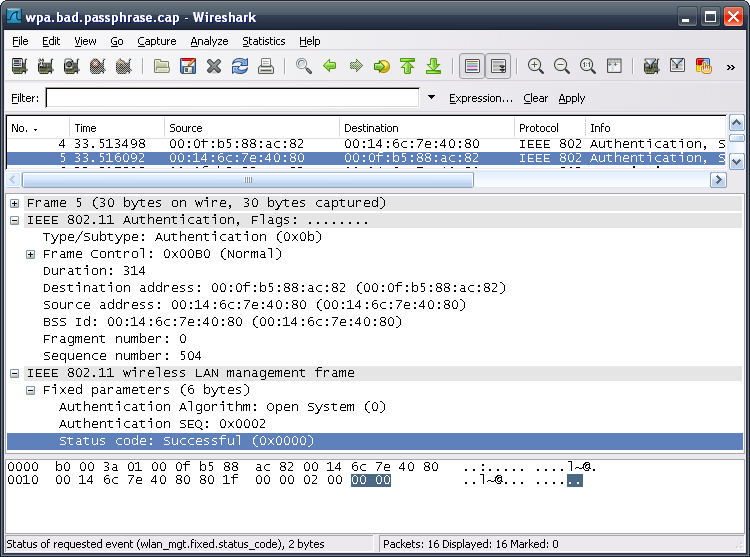Image resolution: width=750 pixels, height=557 pixels.
Task: Jump to the last packet arrow
Action: pos(433,66)
